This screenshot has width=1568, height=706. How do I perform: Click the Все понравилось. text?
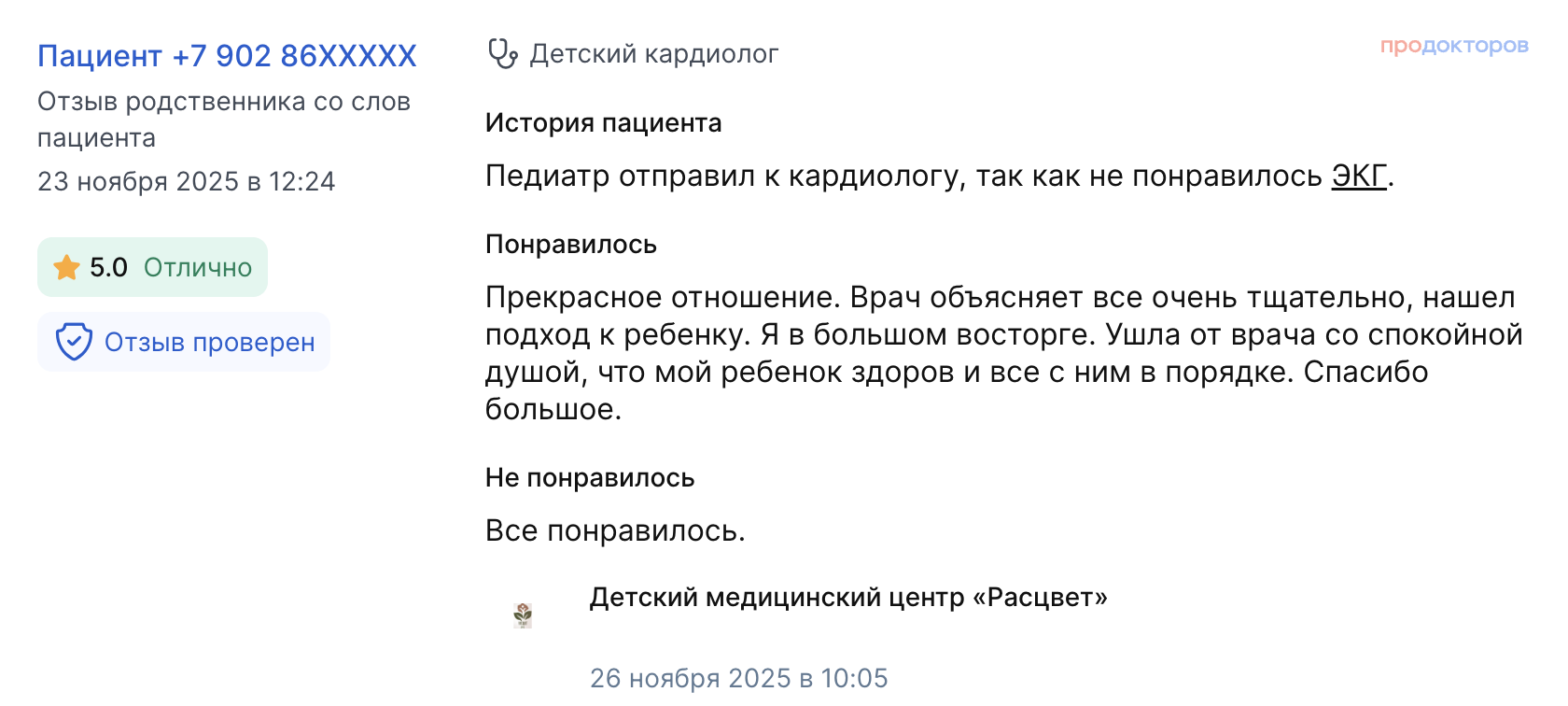coord(615,530)
